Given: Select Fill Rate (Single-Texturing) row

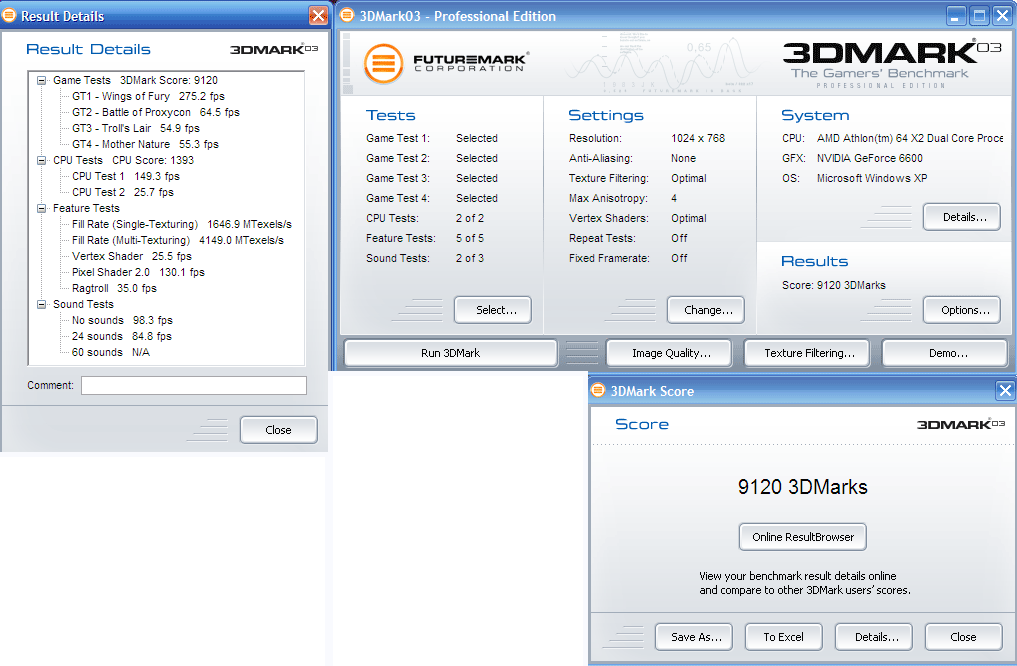Looking at the screenshot, I should [182, 224].
